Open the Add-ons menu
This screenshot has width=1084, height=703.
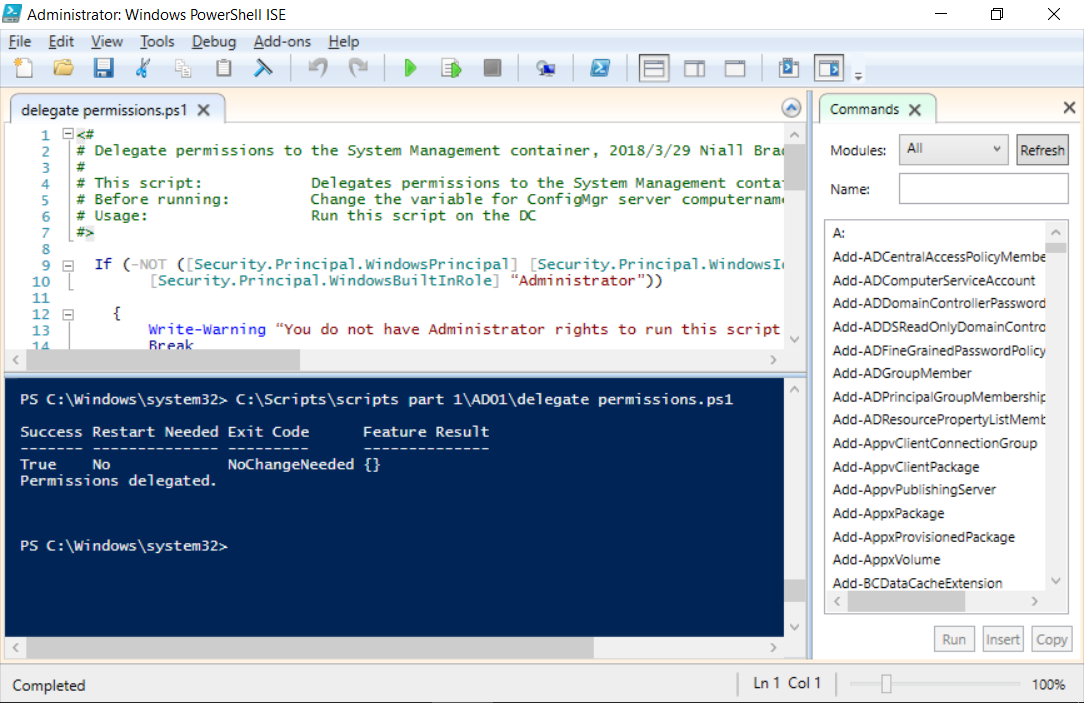[x=282, y=41]
